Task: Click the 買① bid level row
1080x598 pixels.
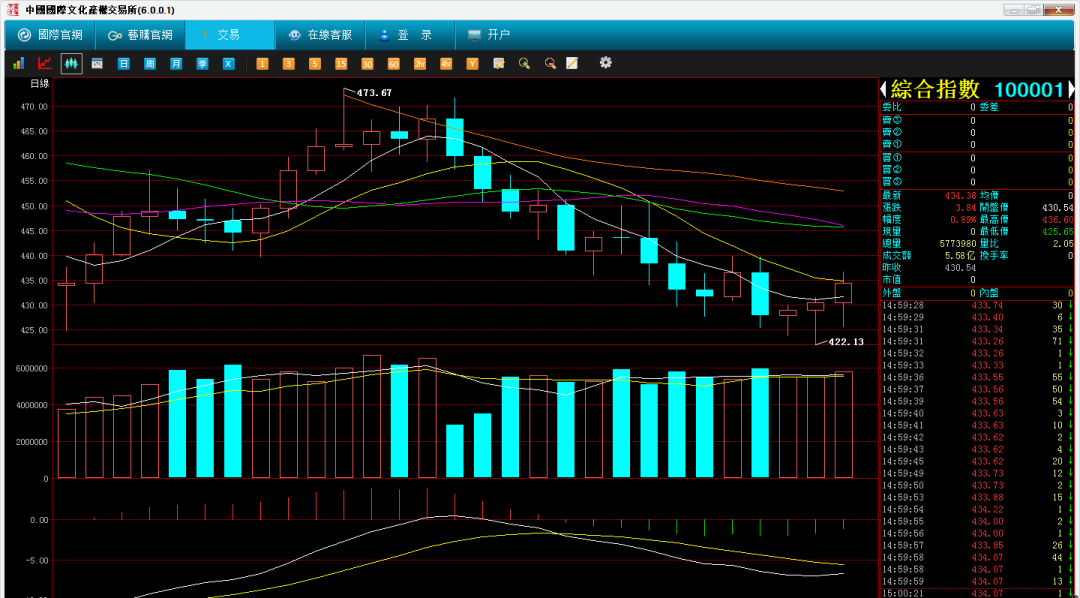Action: click(977, 157)
